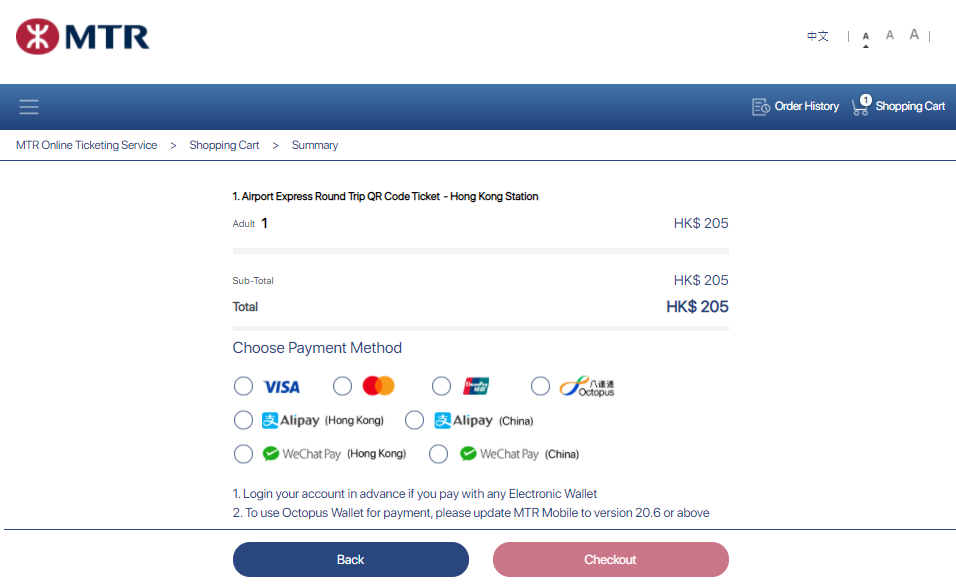The height and width of the screenshot is (588, 956).
Task: Go back via Shopping Cart breadcrumb
Action: click(x=224, y=145)
